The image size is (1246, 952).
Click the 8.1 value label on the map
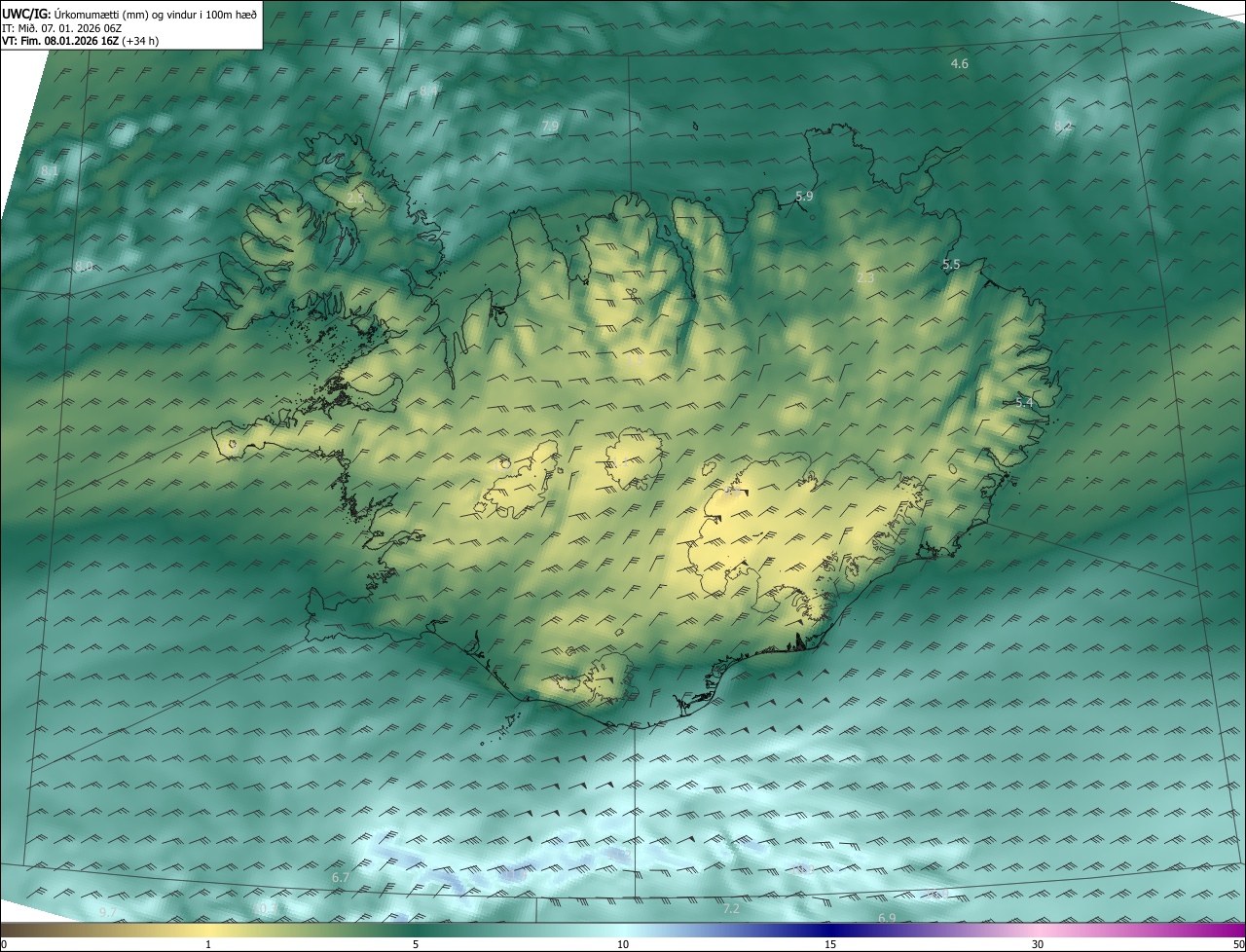pyautogui.click(x=50, y=171)
